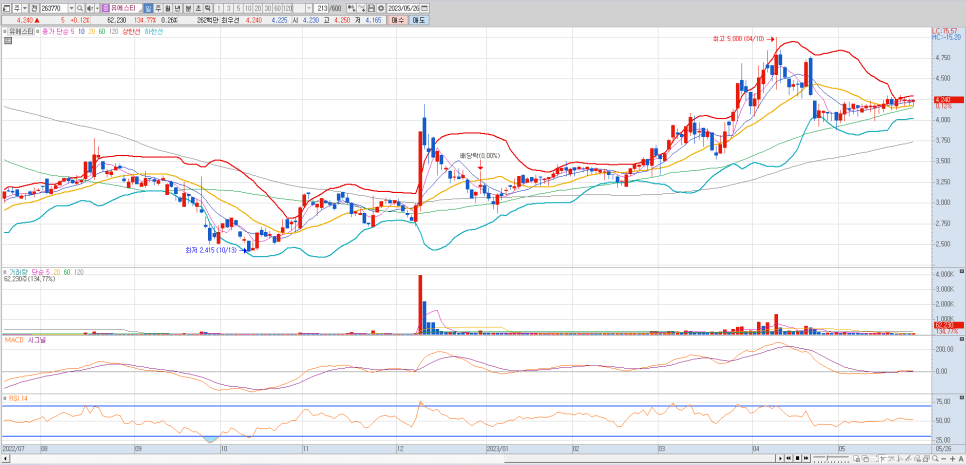The height and width of the screenshot is (465, 966).
Task: Click the 매수 buy button
Action: pos(397,20)
